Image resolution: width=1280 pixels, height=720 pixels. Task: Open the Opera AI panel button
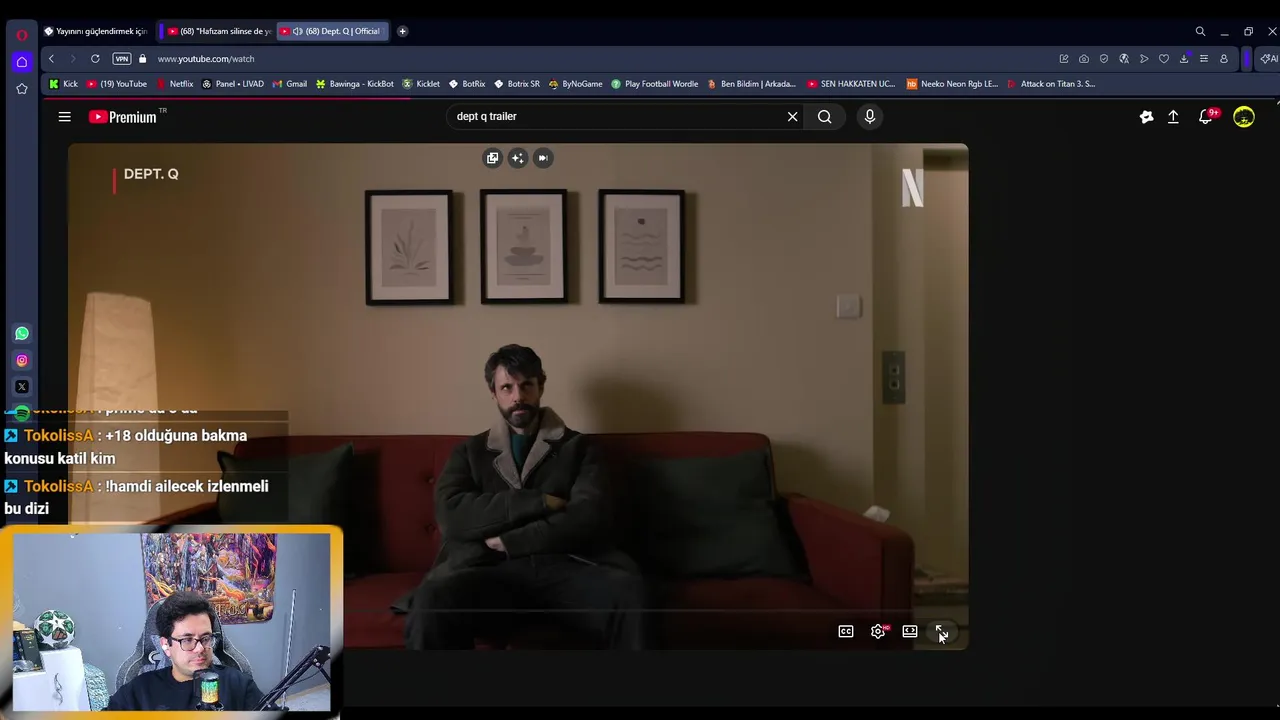[x=1269, y=59]
